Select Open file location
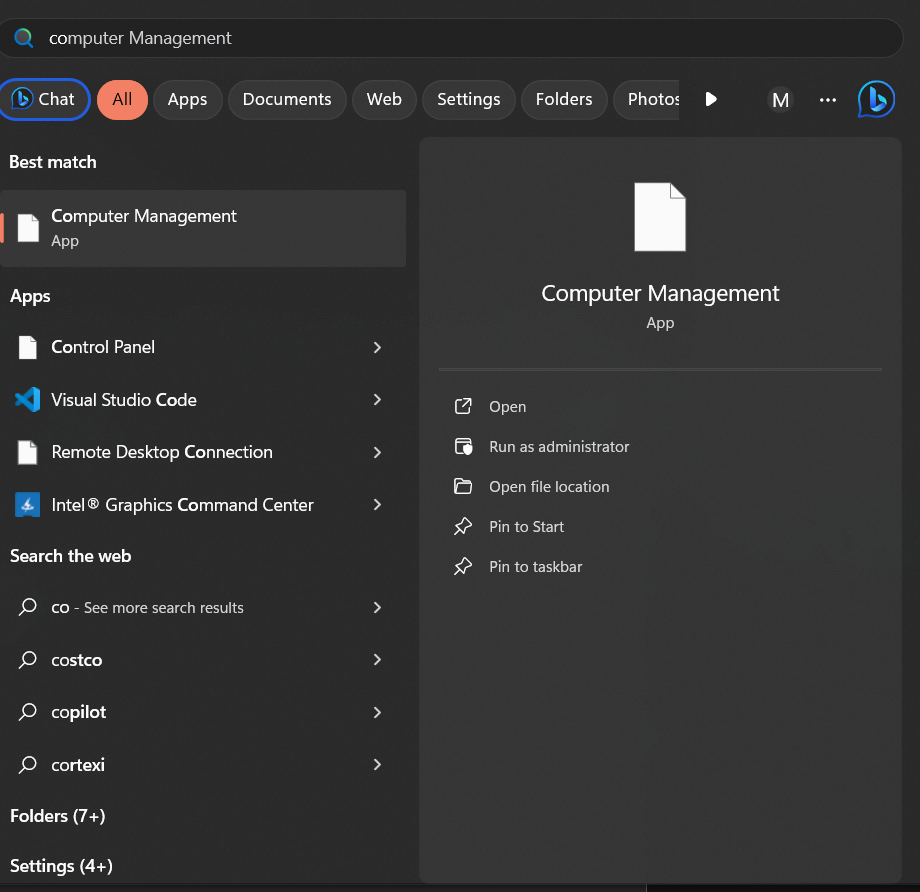The image size is (920, 892). pyautogui.click(x=549, y=487)
